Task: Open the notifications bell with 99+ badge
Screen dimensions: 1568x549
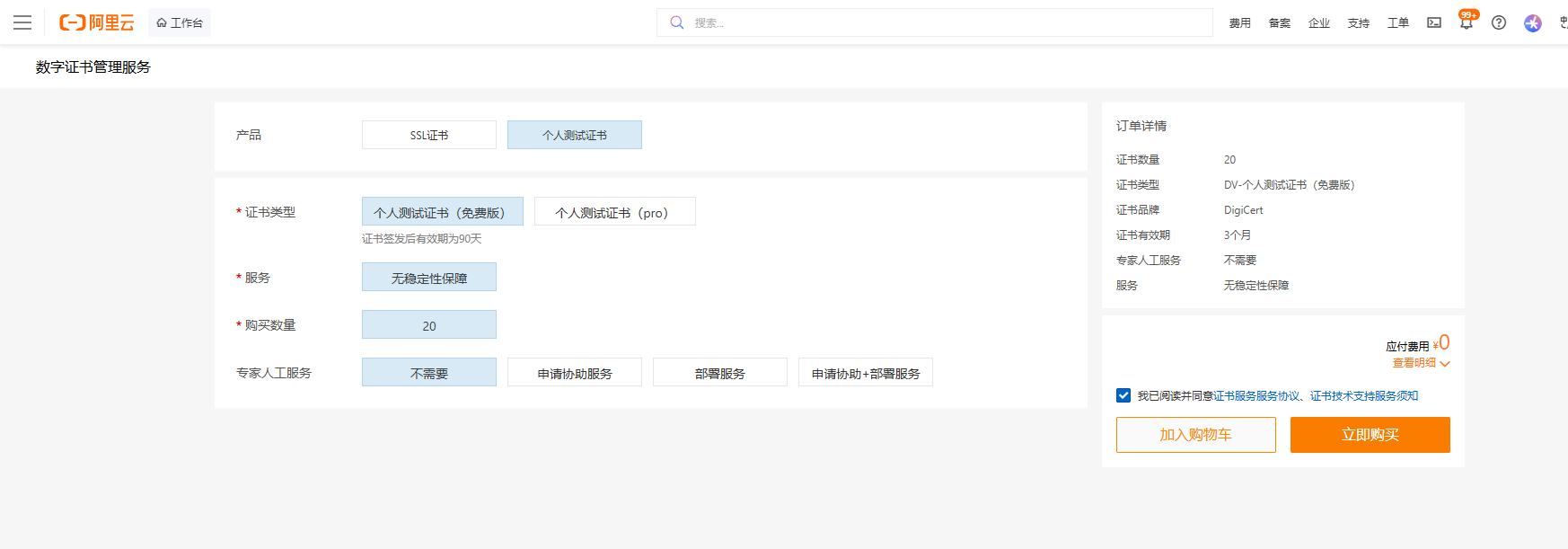Action: [x=1466, y=22]
